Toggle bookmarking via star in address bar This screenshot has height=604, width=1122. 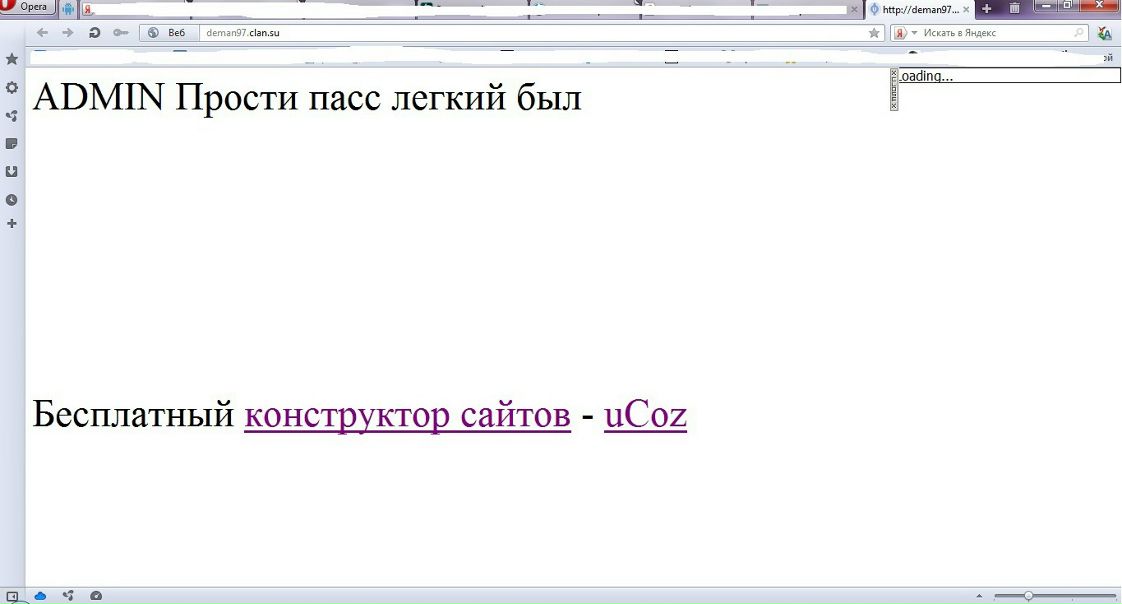pyautogui.click(x=874, y=32)
